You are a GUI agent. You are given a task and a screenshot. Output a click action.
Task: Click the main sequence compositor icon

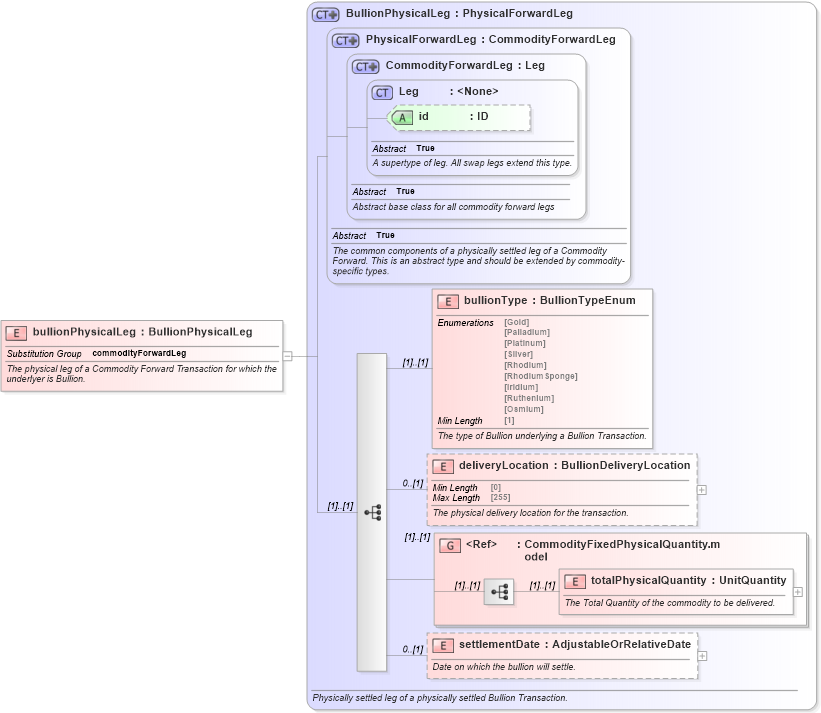pos(372,512)
